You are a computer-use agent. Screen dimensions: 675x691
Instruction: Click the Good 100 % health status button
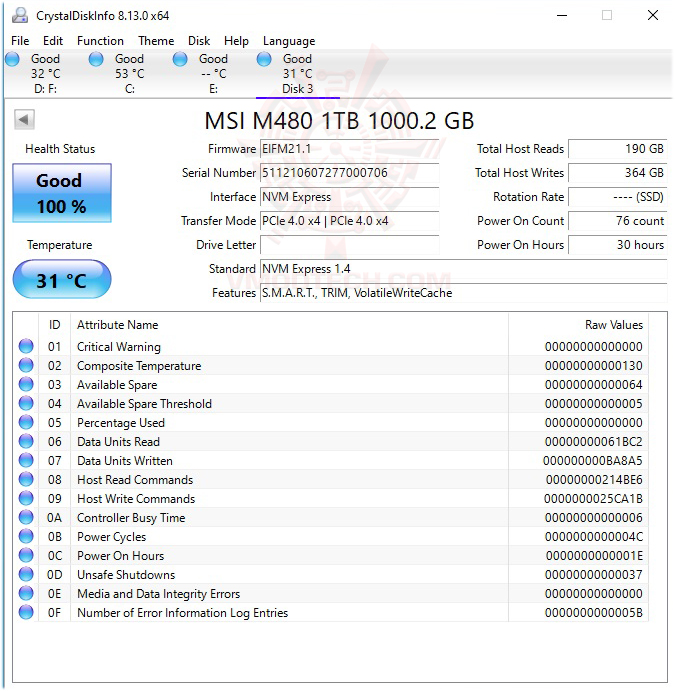click(x=62, y=193)
